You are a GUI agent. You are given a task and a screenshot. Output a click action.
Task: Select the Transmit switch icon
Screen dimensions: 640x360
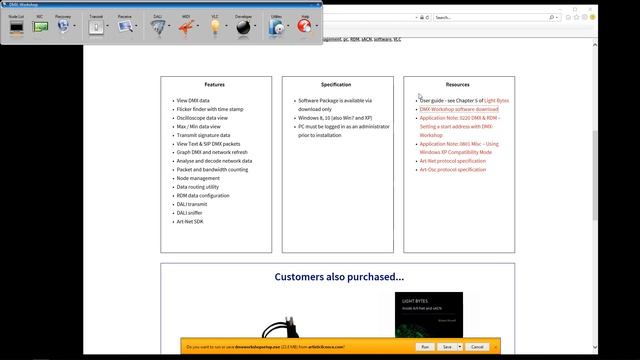pos(96,27)
